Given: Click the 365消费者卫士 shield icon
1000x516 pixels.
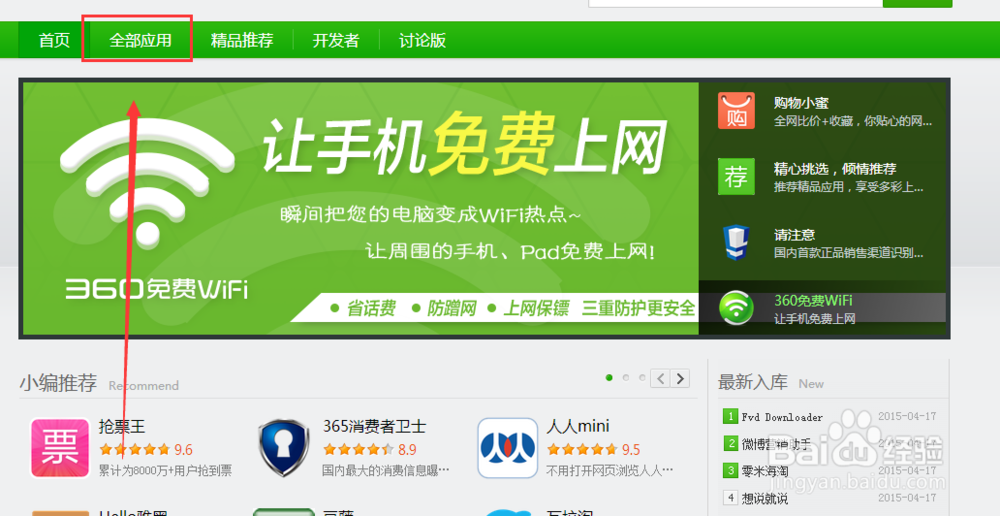Looking at the screenshot, I should pos(284,448).
